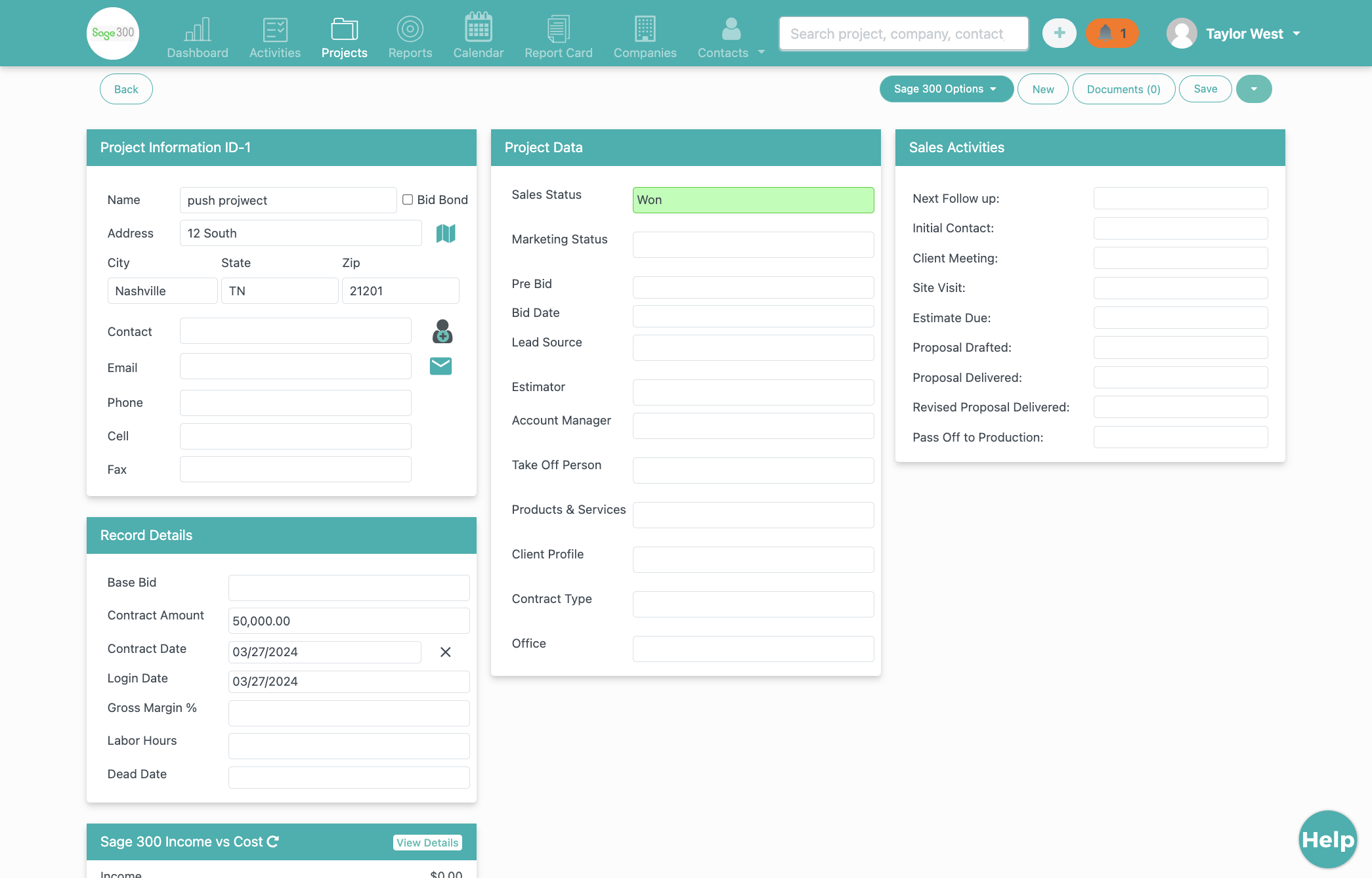Click the New button
The image size is (1372, 878).
pyautogui.click(x=1043, y=89)
